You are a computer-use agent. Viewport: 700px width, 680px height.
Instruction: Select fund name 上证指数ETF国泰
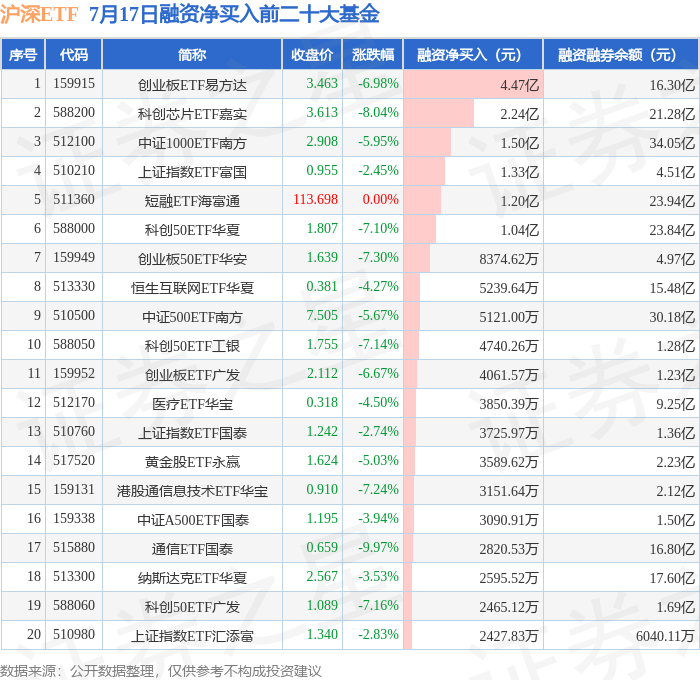[192, 433]
